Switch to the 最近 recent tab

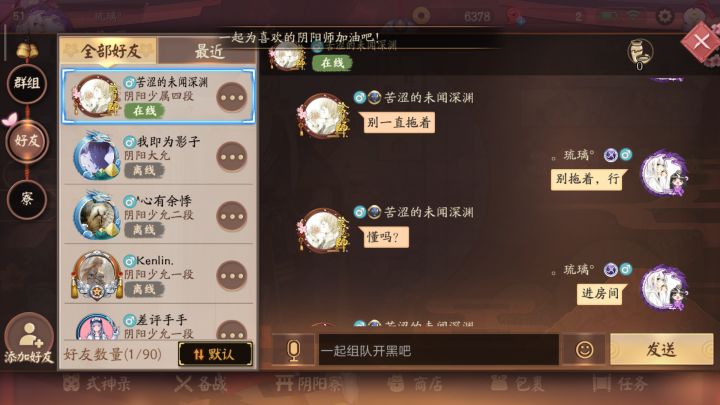coord(207,51)
